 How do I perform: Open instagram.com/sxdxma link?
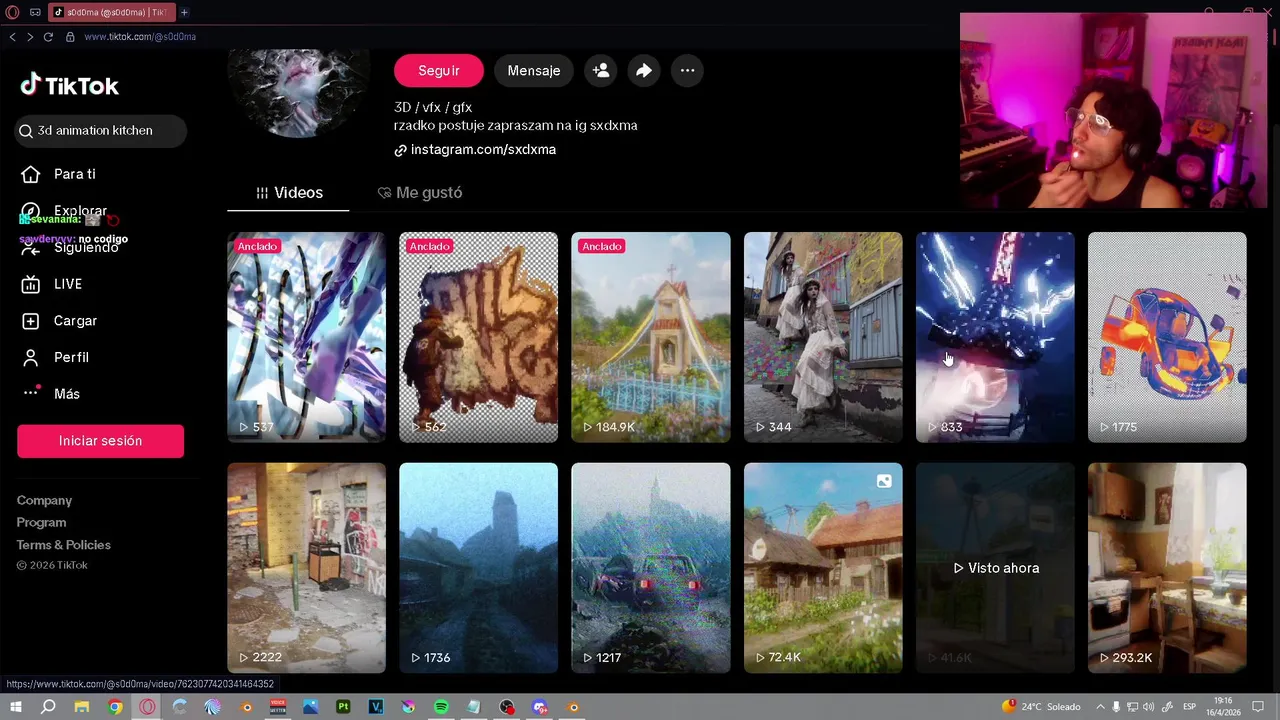point(475,150)
